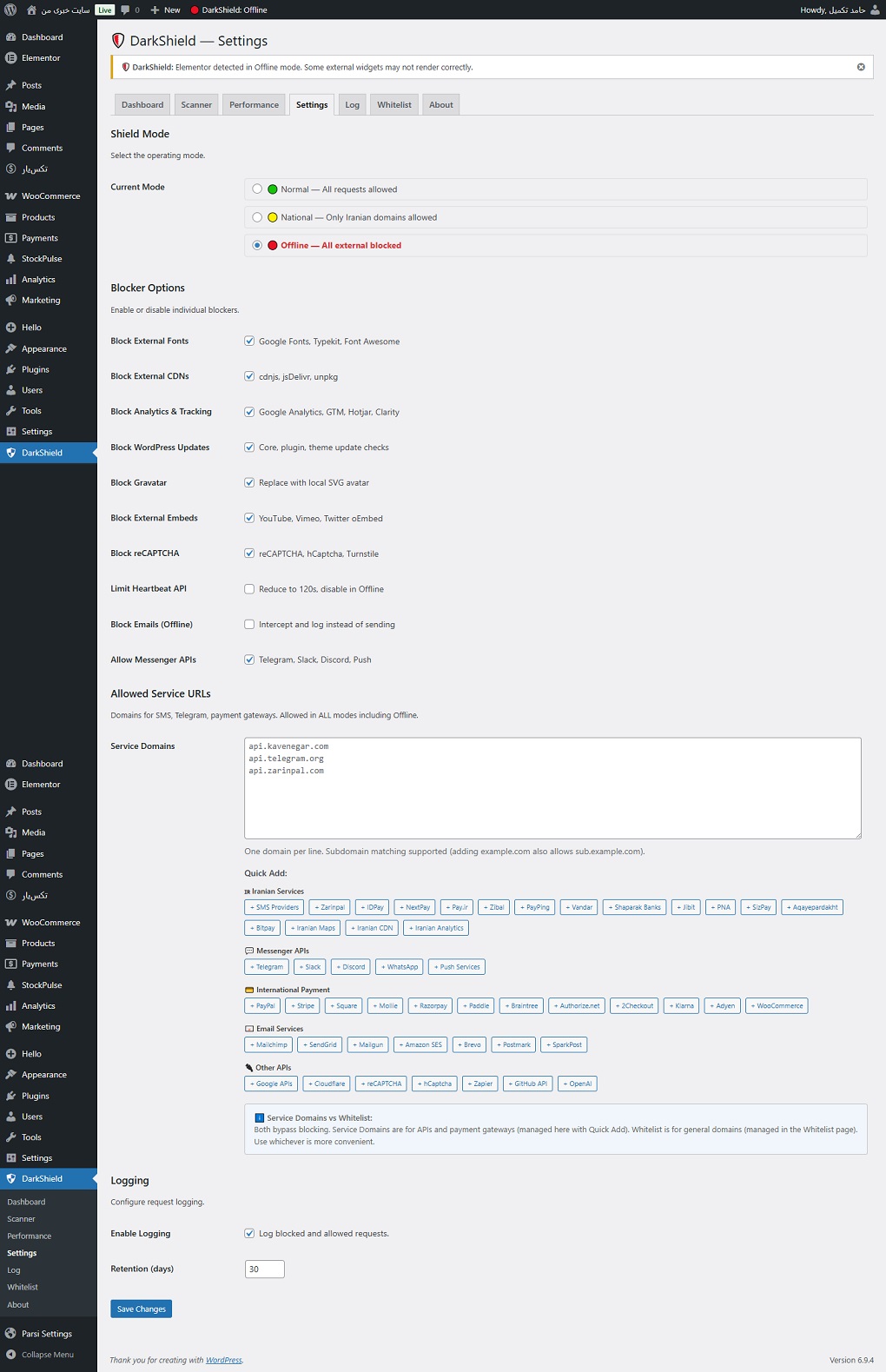The height and width of the screenshot is (1372, 886).
Task: Click the Parsi Settings sidebar icon
Action: pos(11,1333)
